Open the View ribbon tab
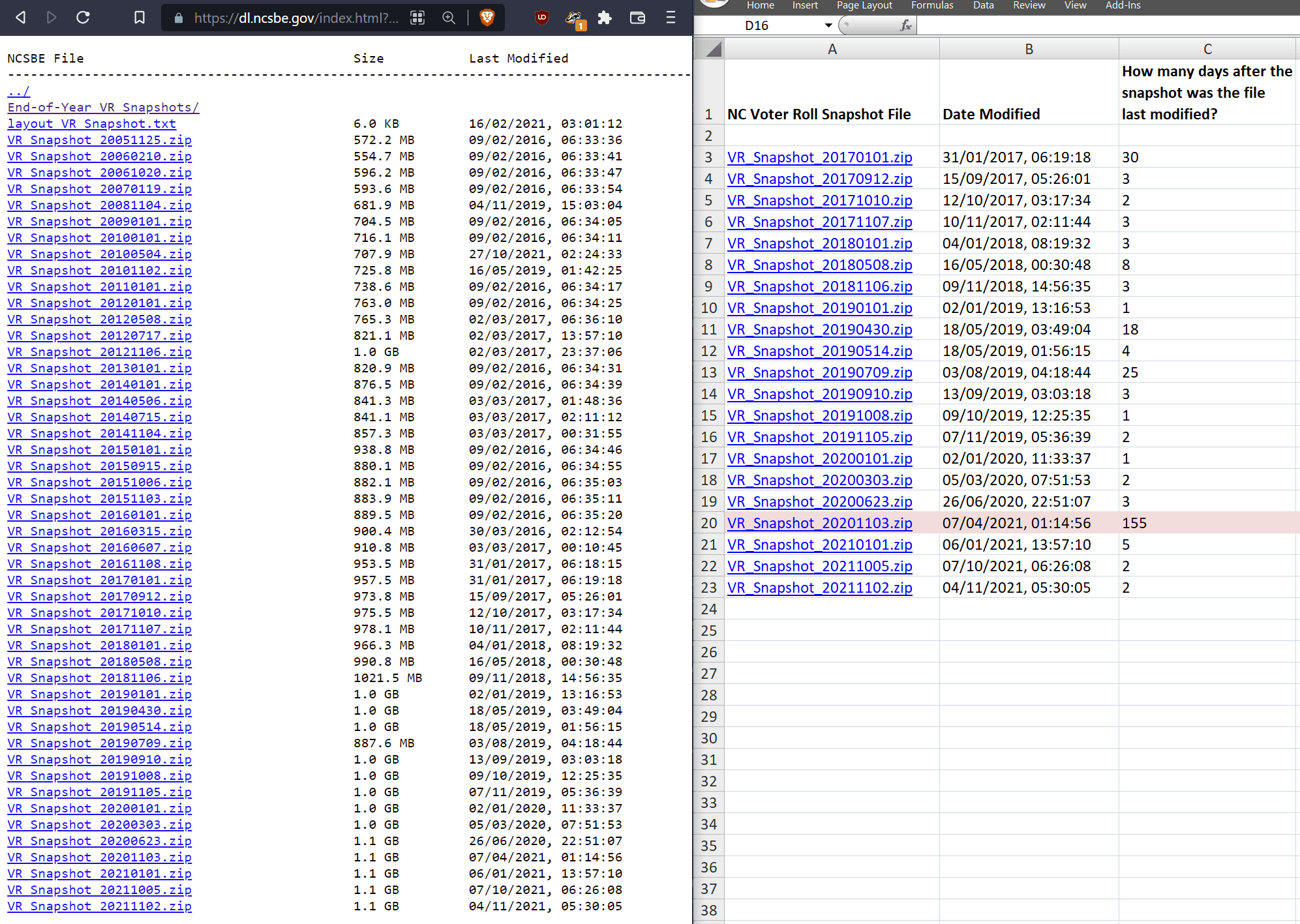Viewport: 1300px width, 924px height. tap(1076, 5)
